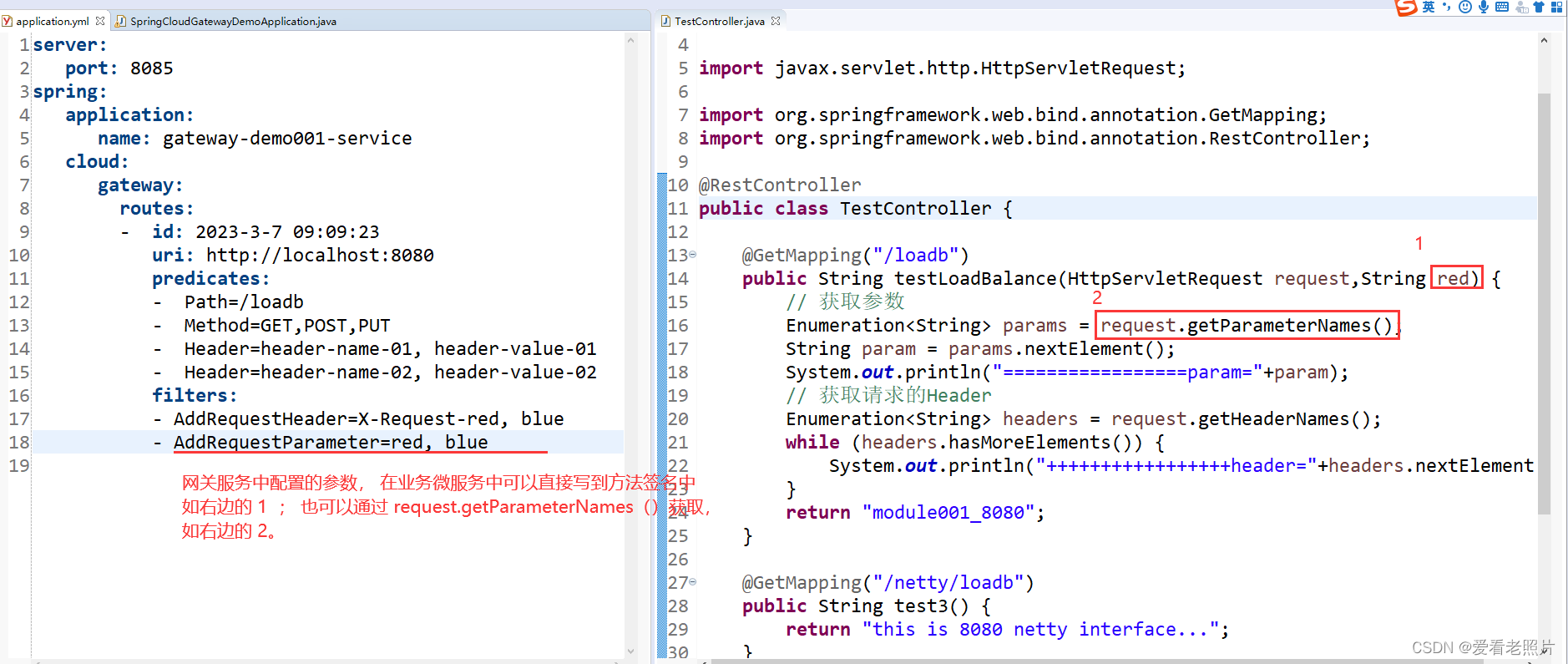Click 'AddRequestHeader=X-Request-red, blue' line

[369, 419]
